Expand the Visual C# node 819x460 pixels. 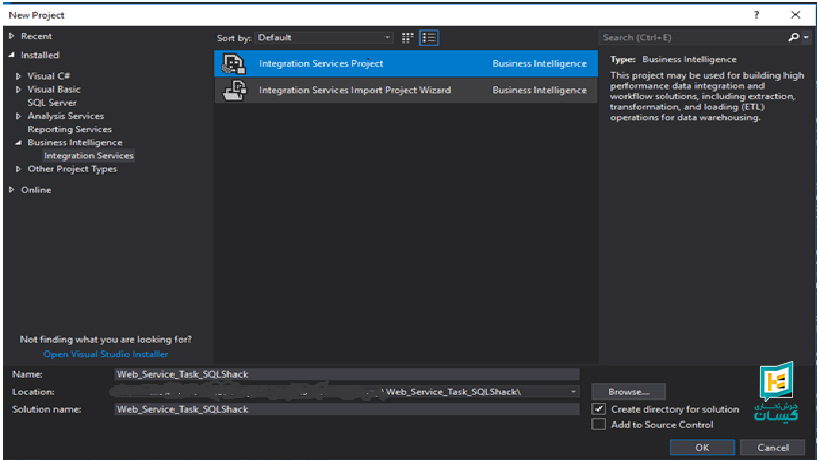click(x=18, y=76)
